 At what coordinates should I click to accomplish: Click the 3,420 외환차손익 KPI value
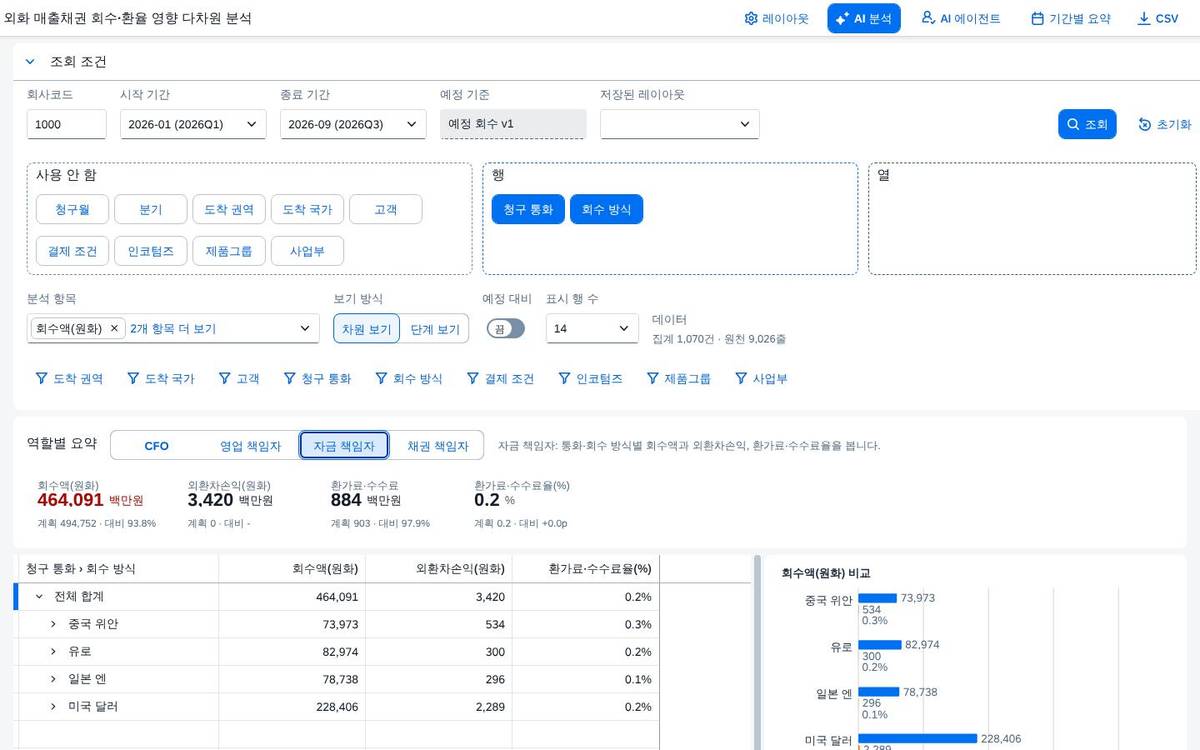(211, 500)
